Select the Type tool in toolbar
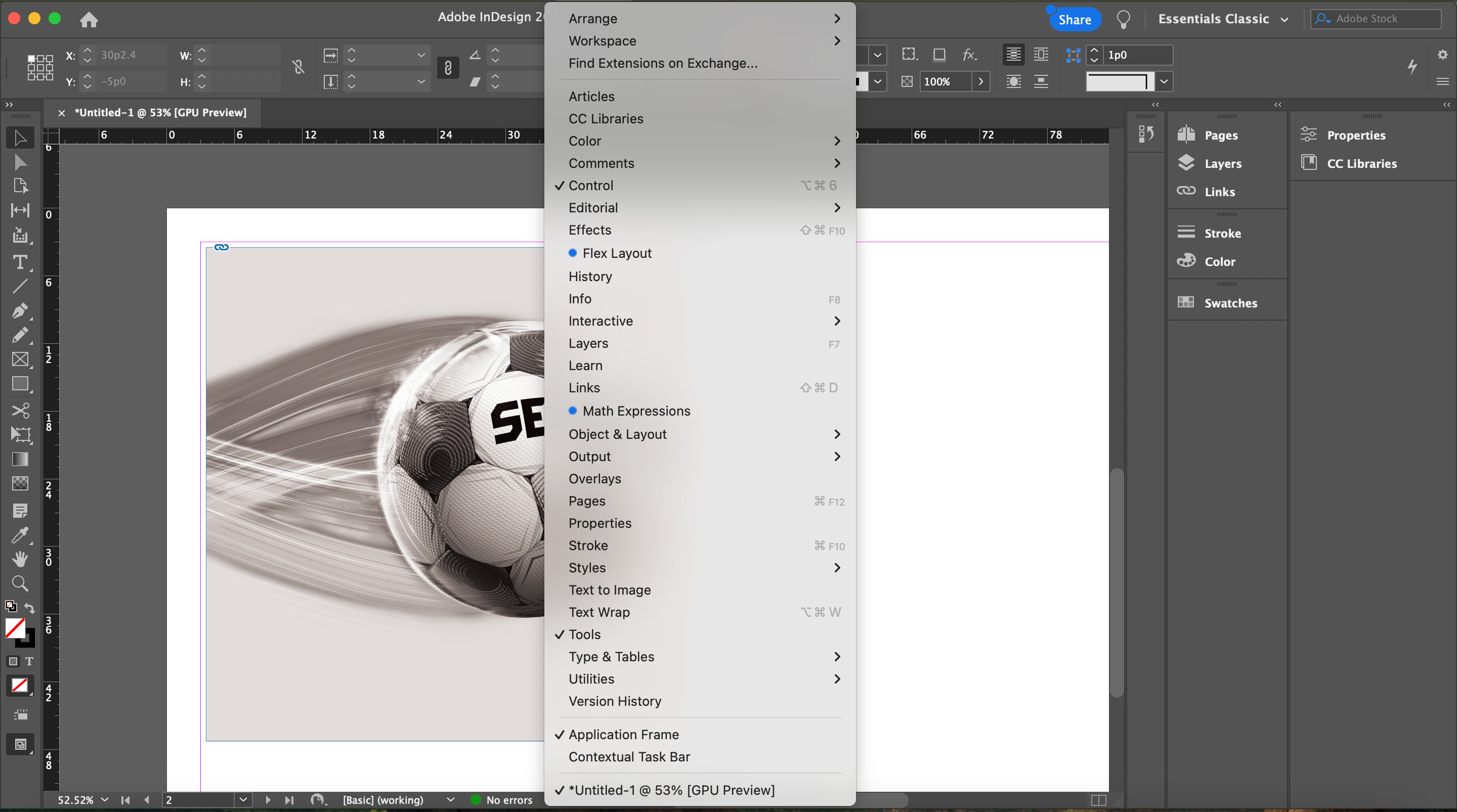The image size is (1457, 812). tap(20, 262)
